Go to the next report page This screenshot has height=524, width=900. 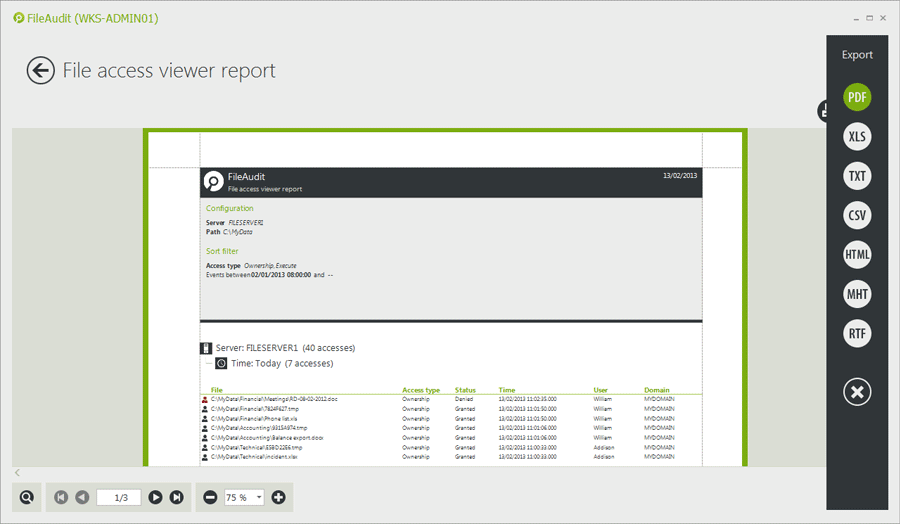(x=155, y=497)
